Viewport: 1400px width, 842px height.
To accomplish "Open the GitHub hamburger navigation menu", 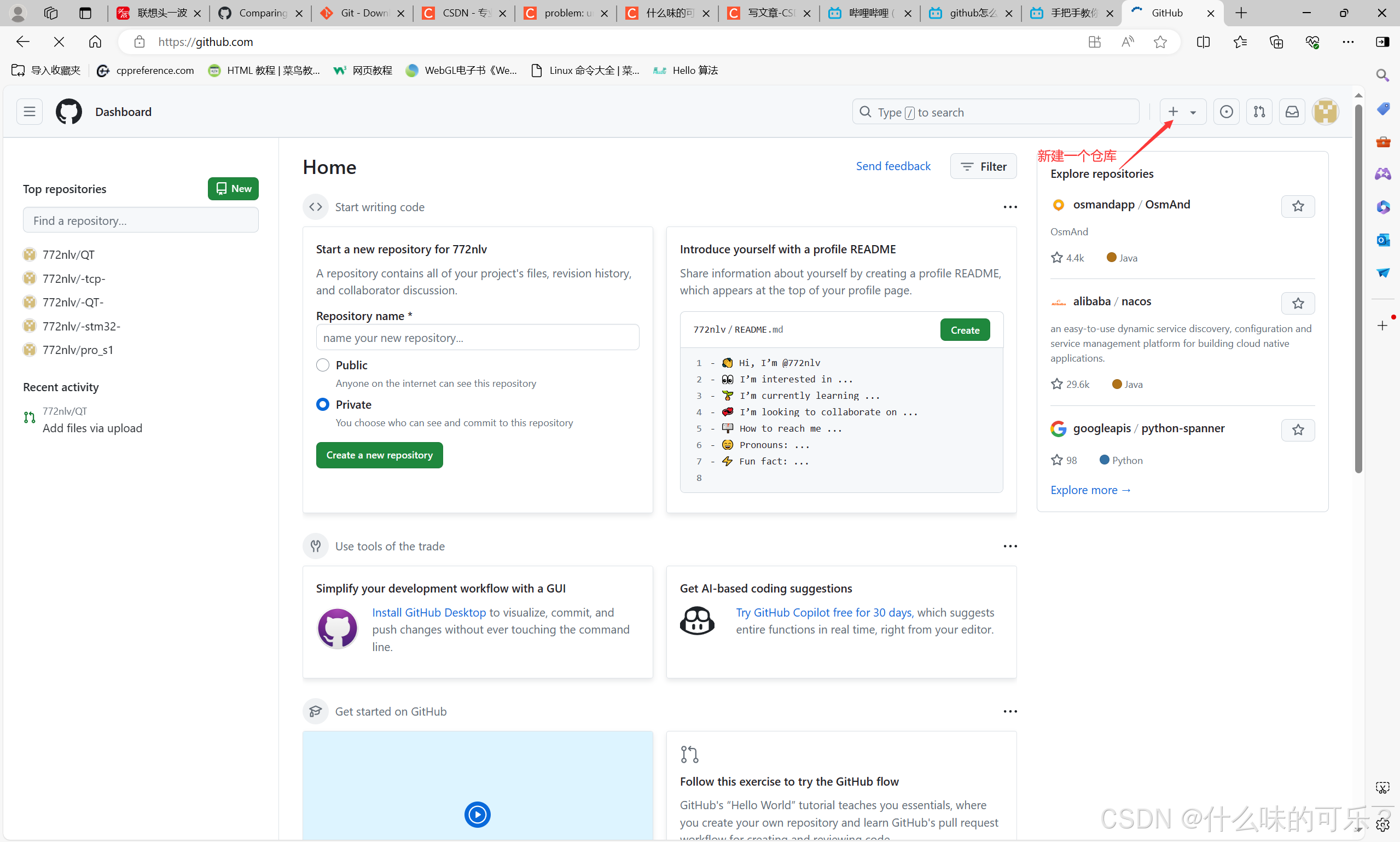I will (x=30, y=112).
